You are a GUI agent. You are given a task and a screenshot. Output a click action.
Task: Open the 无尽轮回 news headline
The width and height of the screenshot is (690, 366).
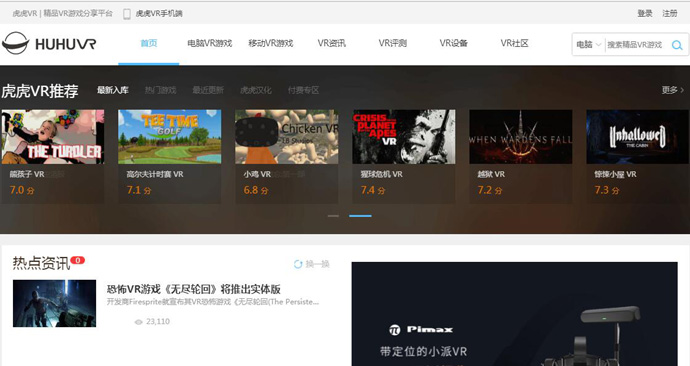coord(194,289)
